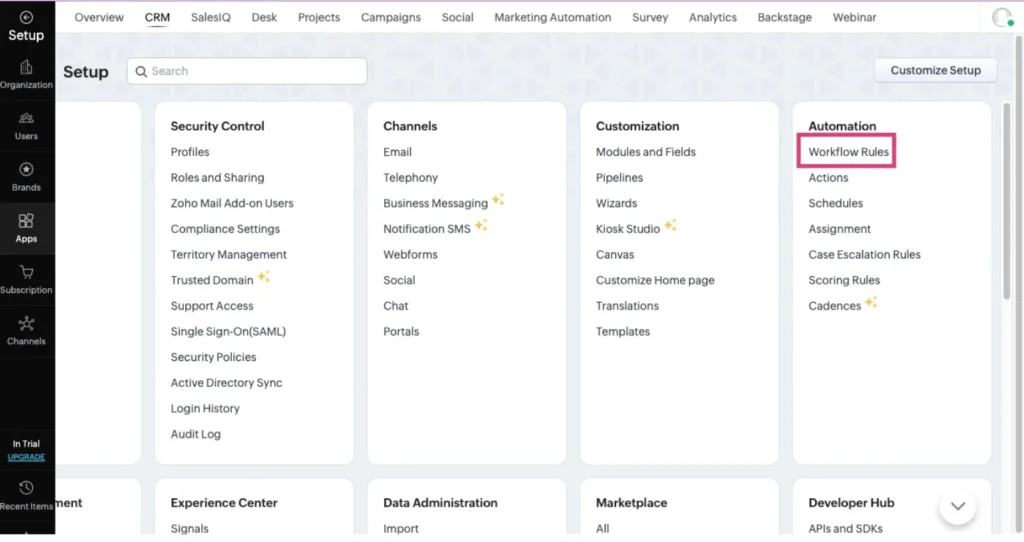
Task: Click the search magnifier icon
Action: point(141,71)
